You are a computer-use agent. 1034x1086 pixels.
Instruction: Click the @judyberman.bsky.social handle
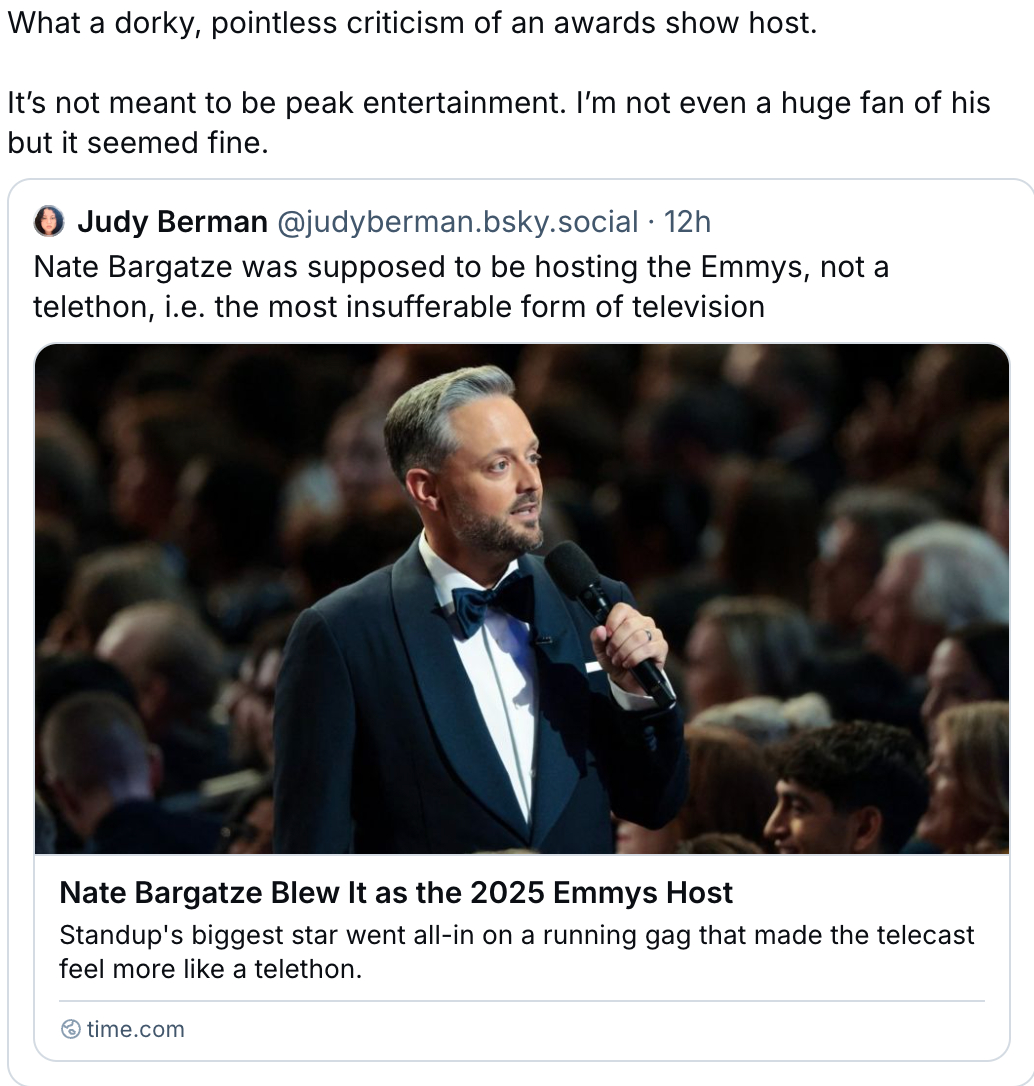456,221
